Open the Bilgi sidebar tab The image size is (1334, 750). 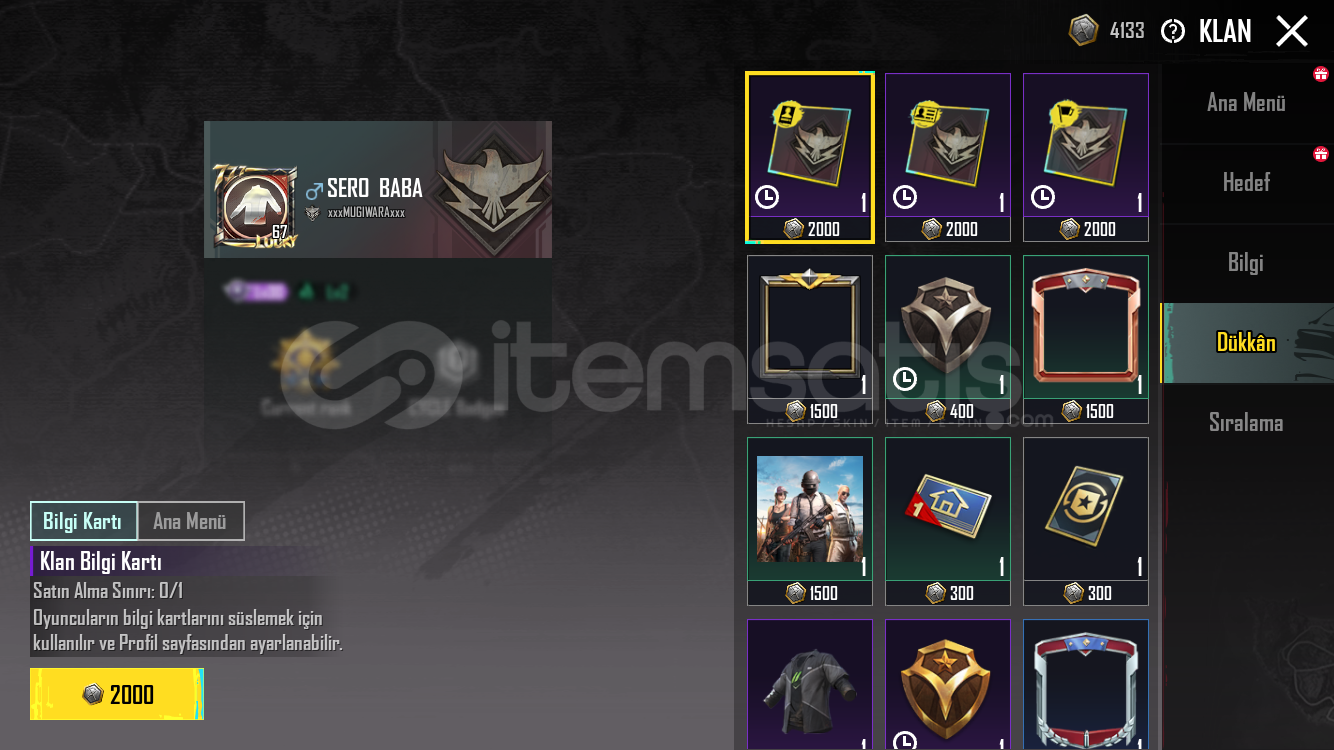click(1246, 263)
